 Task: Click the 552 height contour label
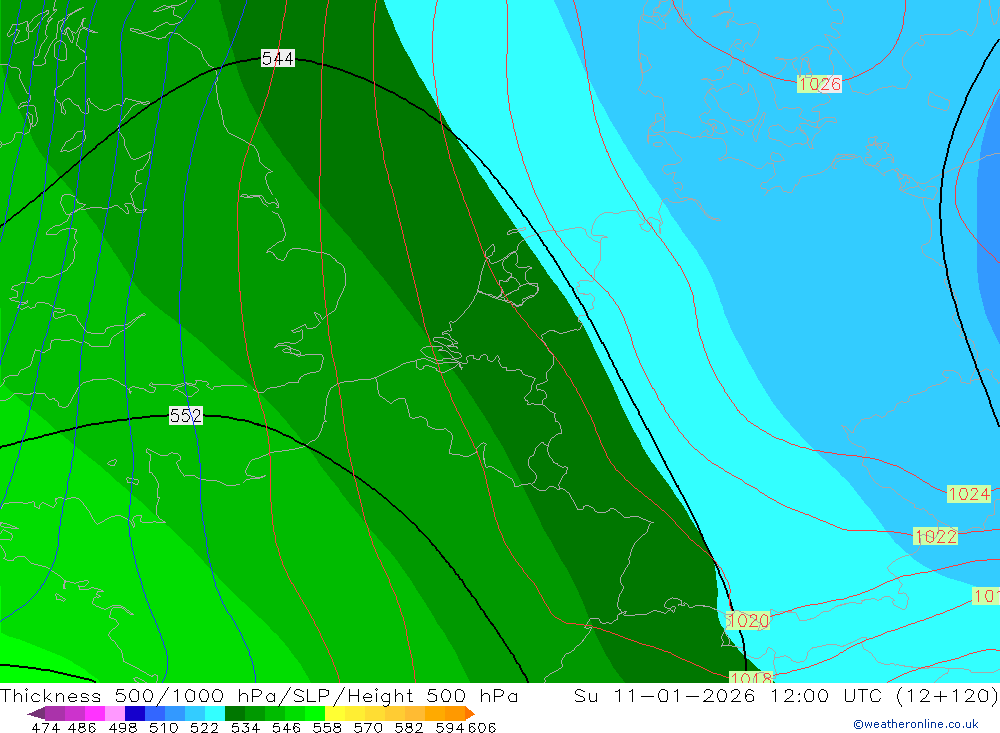186,416
